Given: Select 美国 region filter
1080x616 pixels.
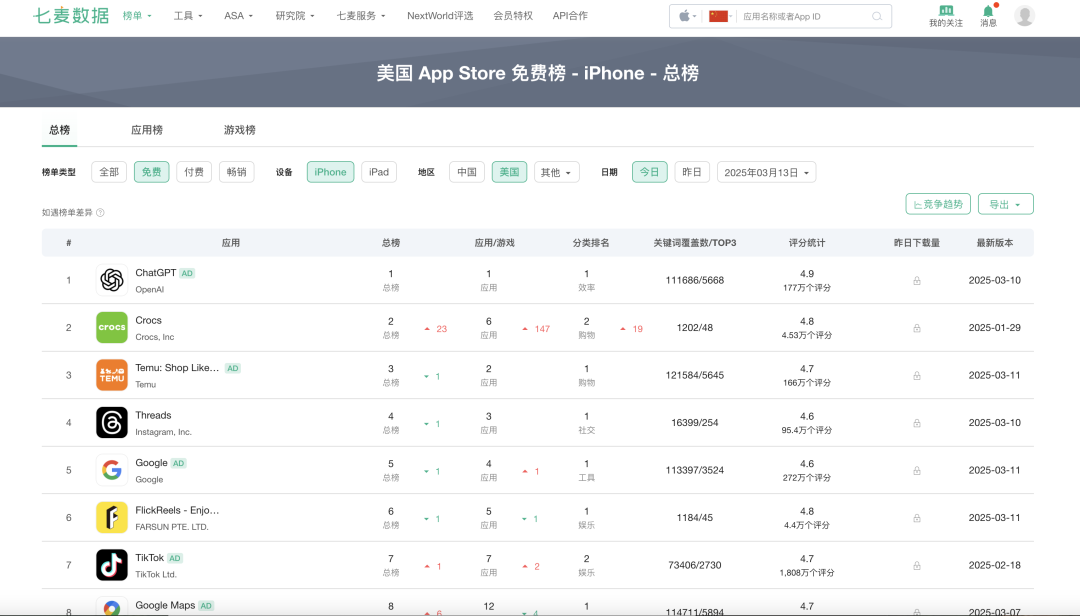Looking at the screenshot, I should [x=510, y=172].
